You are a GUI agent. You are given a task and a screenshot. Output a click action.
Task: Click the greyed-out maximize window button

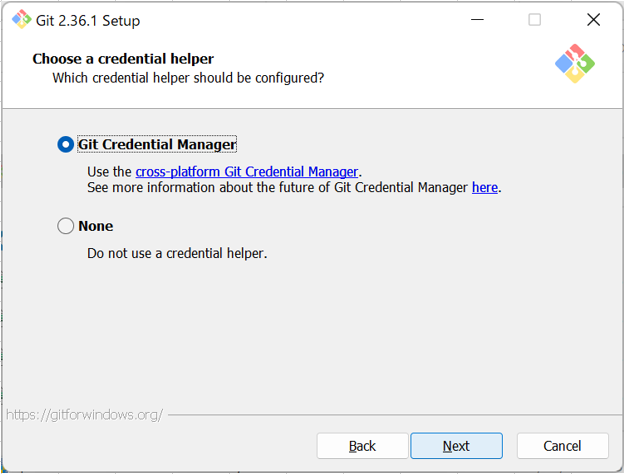(534, 20)
